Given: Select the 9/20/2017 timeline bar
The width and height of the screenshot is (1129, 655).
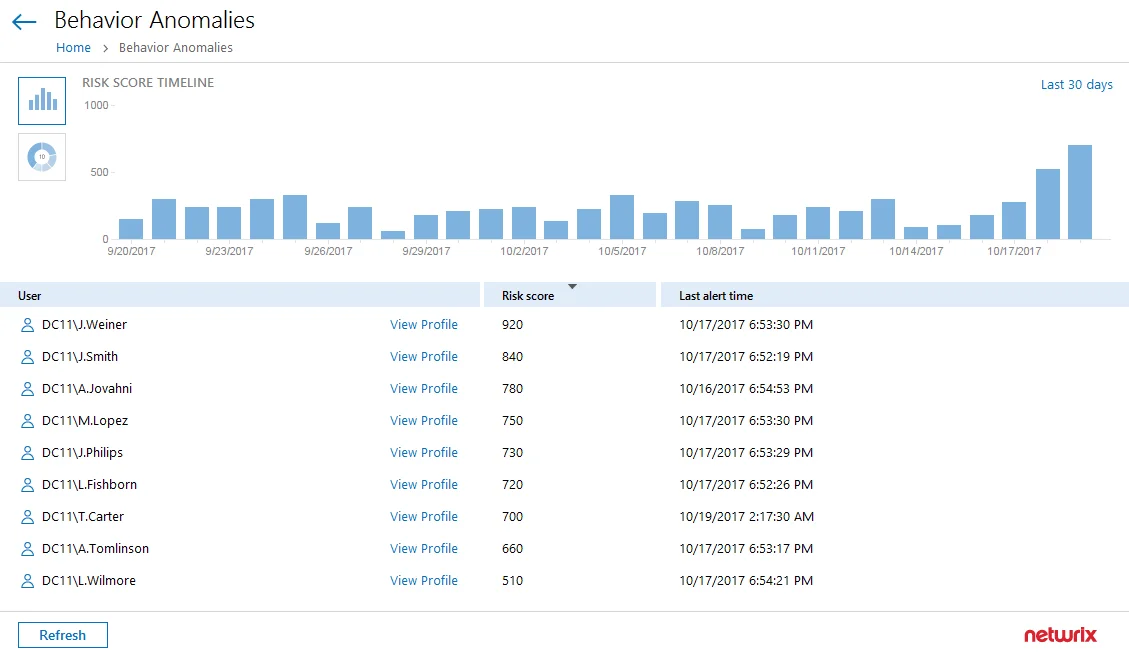Looking at the screenshot, I should coord(131,229).
